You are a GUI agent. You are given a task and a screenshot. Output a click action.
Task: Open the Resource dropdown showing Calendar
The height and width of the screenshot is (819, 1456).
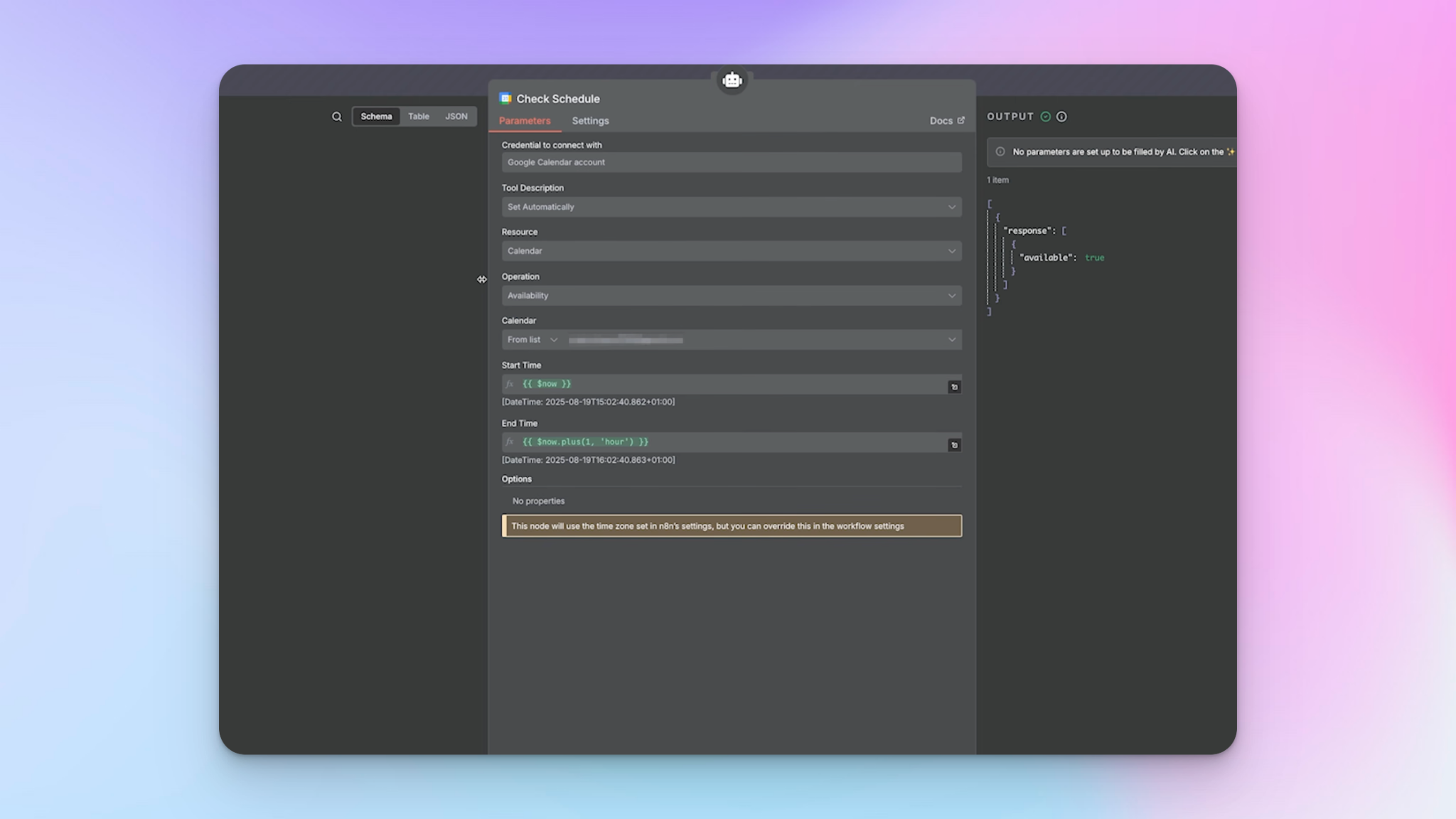coord(731,251)
